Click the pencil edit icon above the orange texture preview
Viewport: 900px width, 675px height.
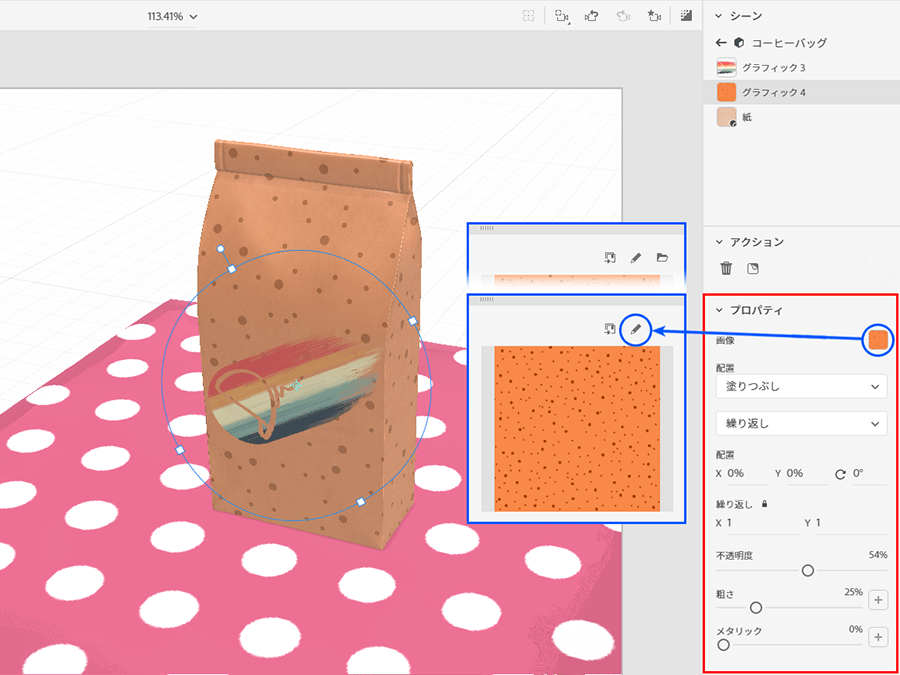click(635, 328)
